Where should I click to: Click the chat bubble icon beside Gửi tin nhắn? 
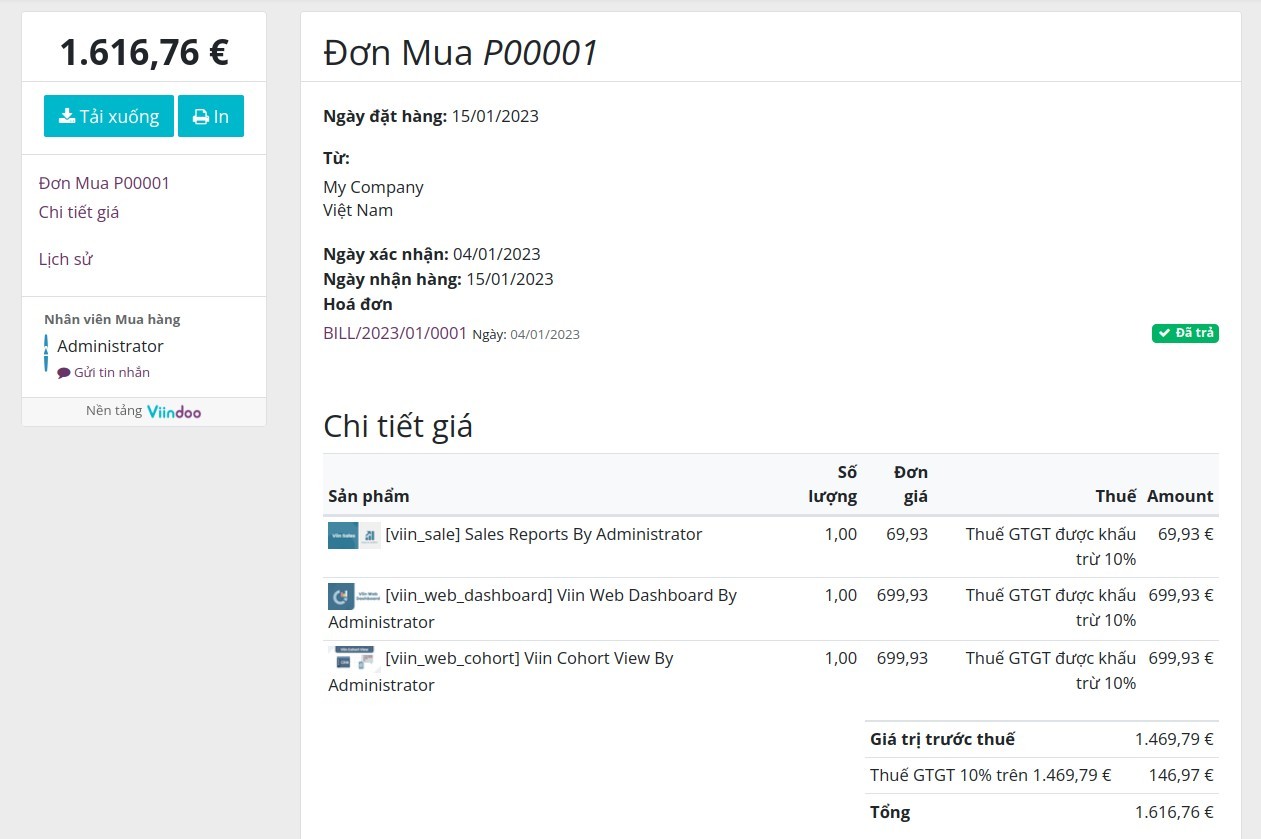pyautogui.click(x=64, y=373)
